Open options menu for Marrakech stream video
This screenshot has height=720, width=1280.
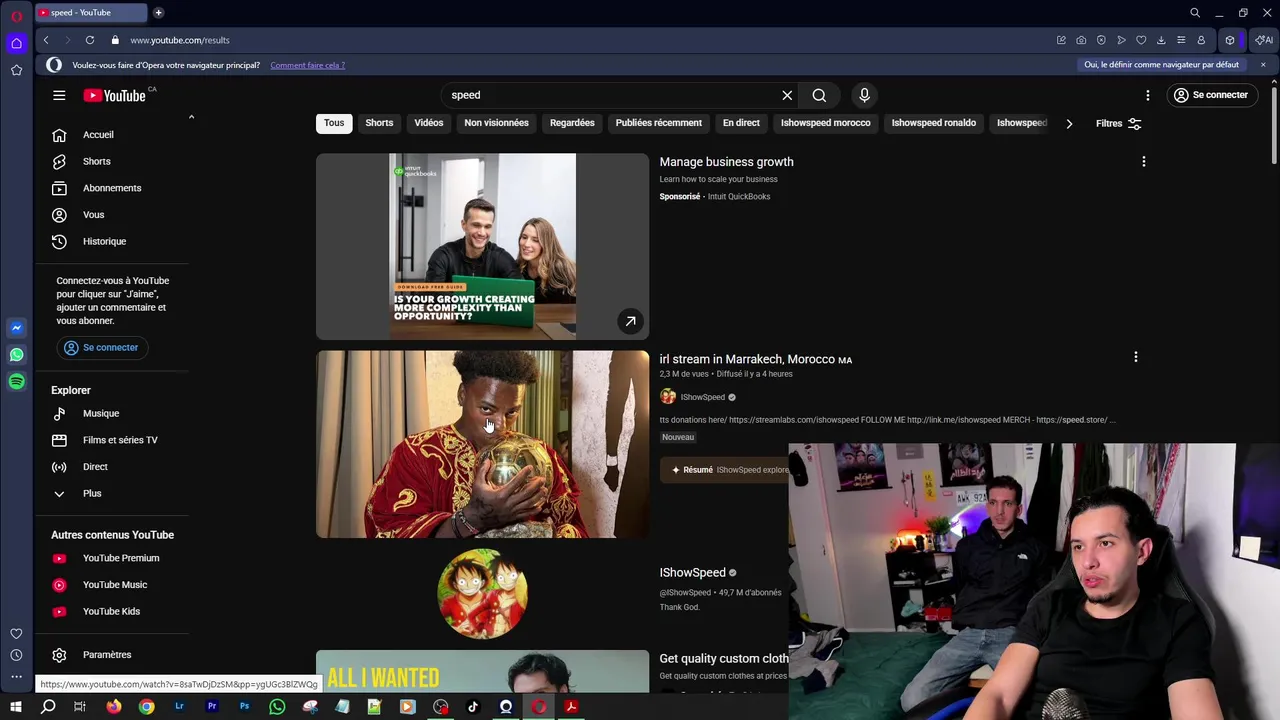(x=1135, y=357)
